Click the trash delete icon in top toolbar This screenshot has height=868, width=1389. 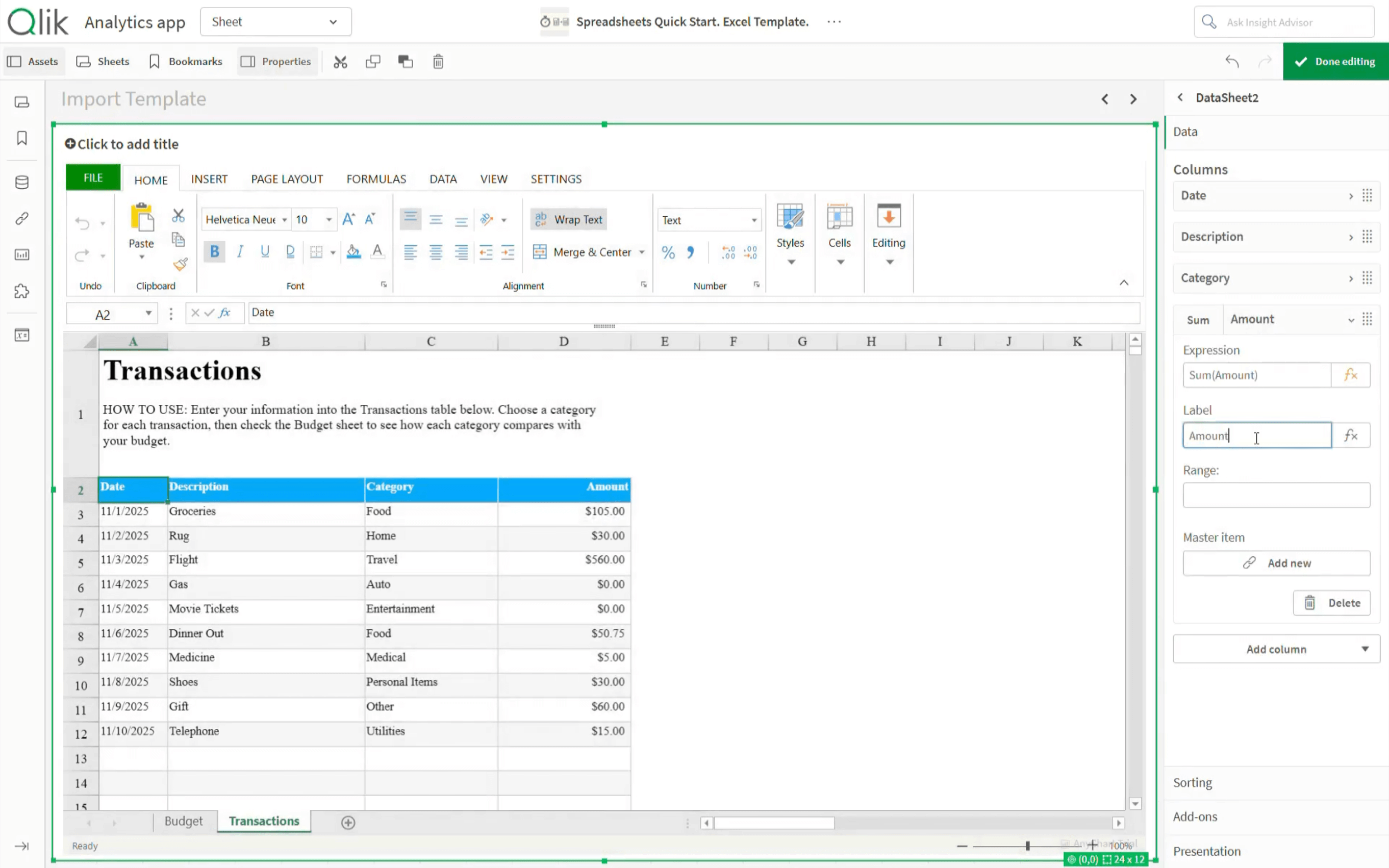click(x=438, y=61)
